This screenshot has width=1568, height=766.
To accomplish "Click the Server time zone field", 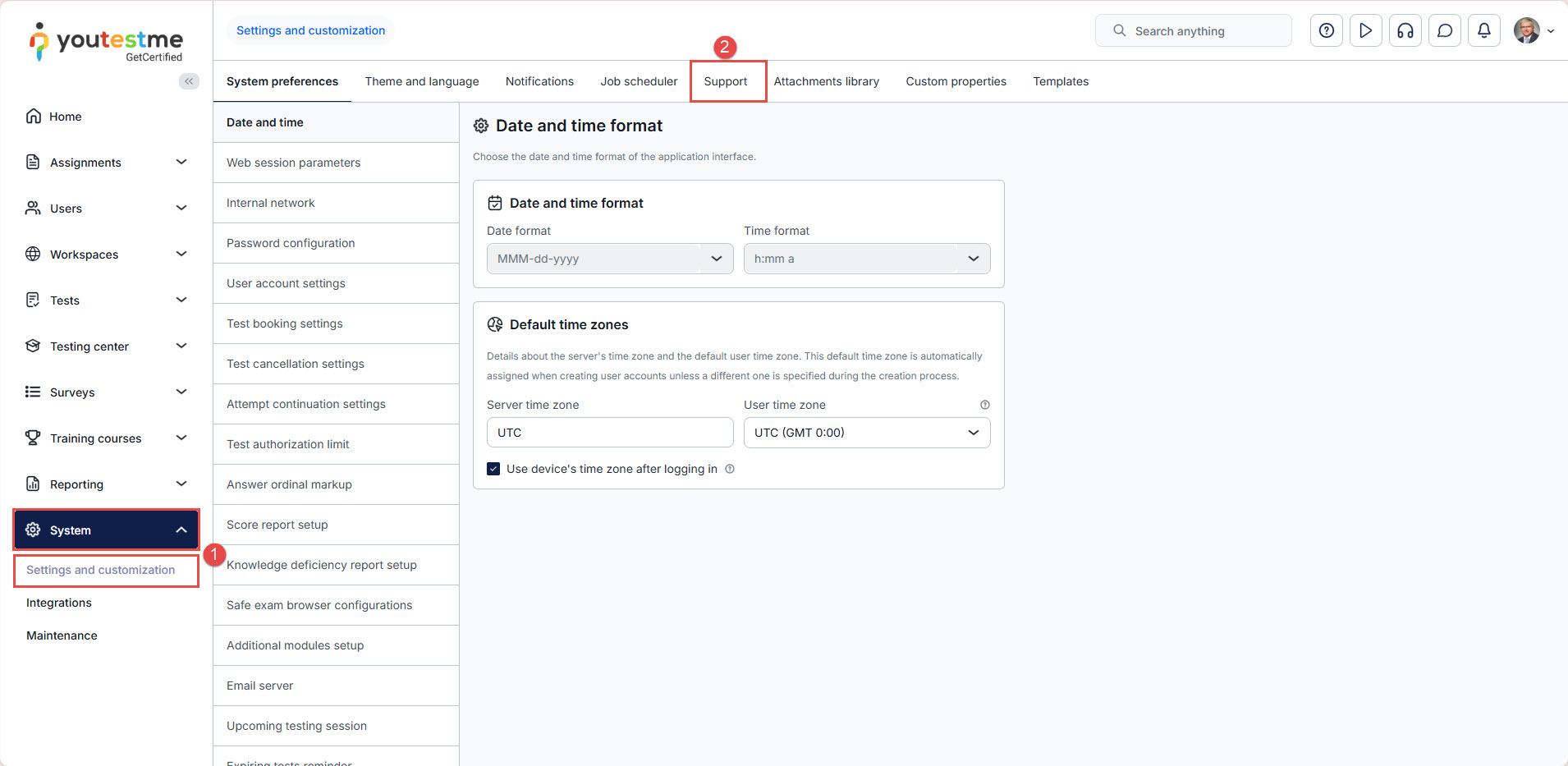I will pyautogui.click(x=609, y=433).
